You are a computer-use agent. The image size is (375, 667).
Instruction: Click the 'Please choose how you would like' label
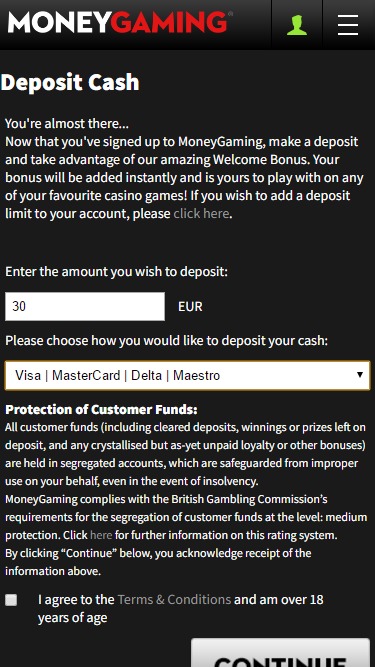(x=166, y=341)
